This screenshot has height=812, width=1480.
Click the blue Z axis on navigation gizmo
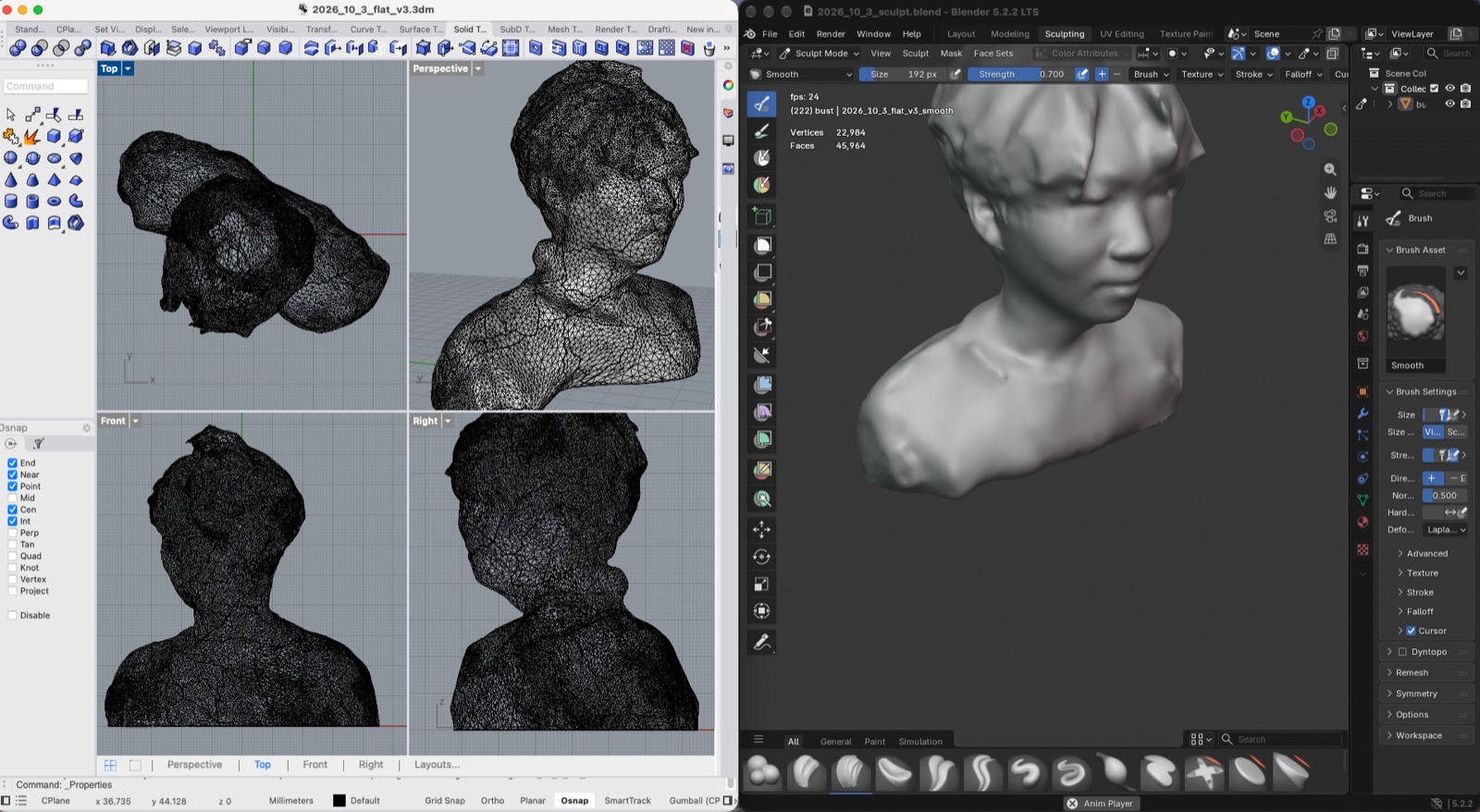click(x=1309, y=103)
